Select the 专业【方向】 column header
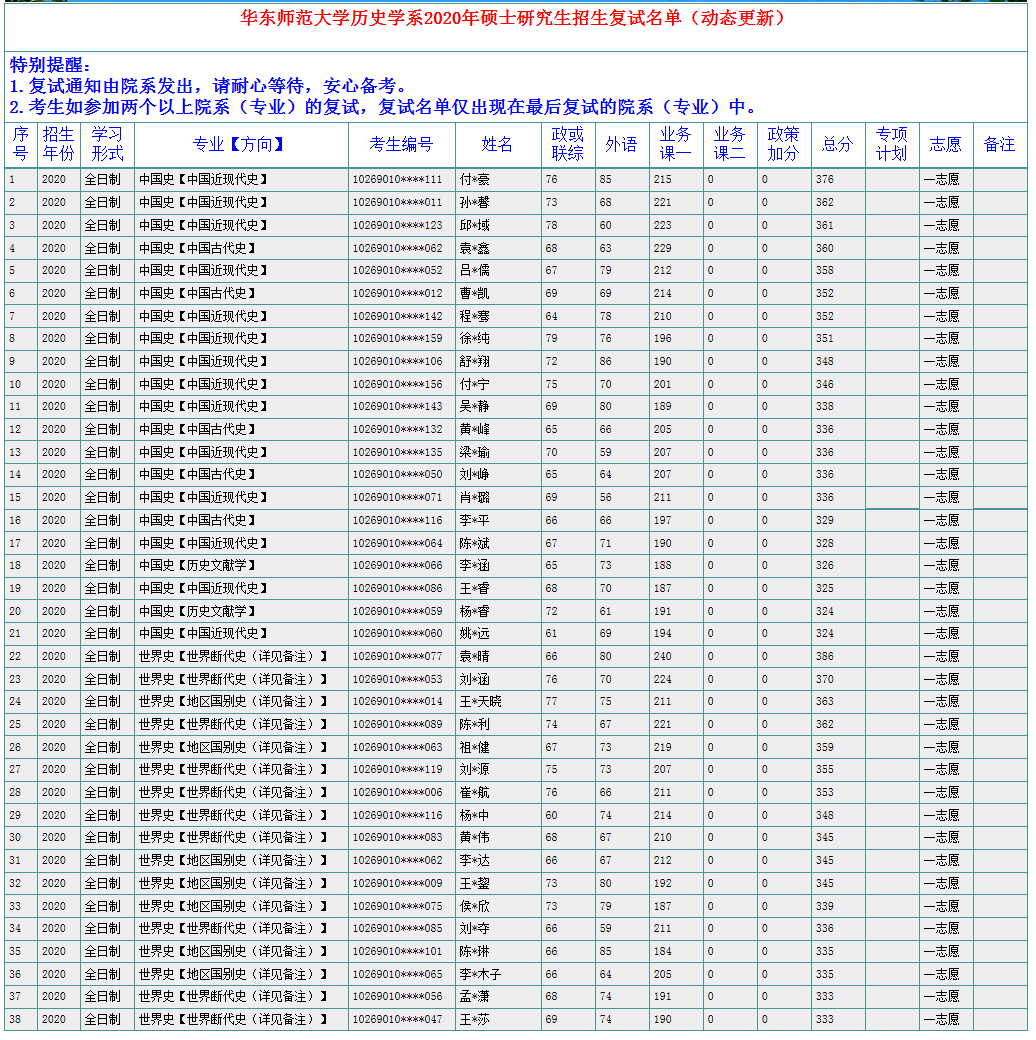1036x1040 pixels. tap(240, 144)
